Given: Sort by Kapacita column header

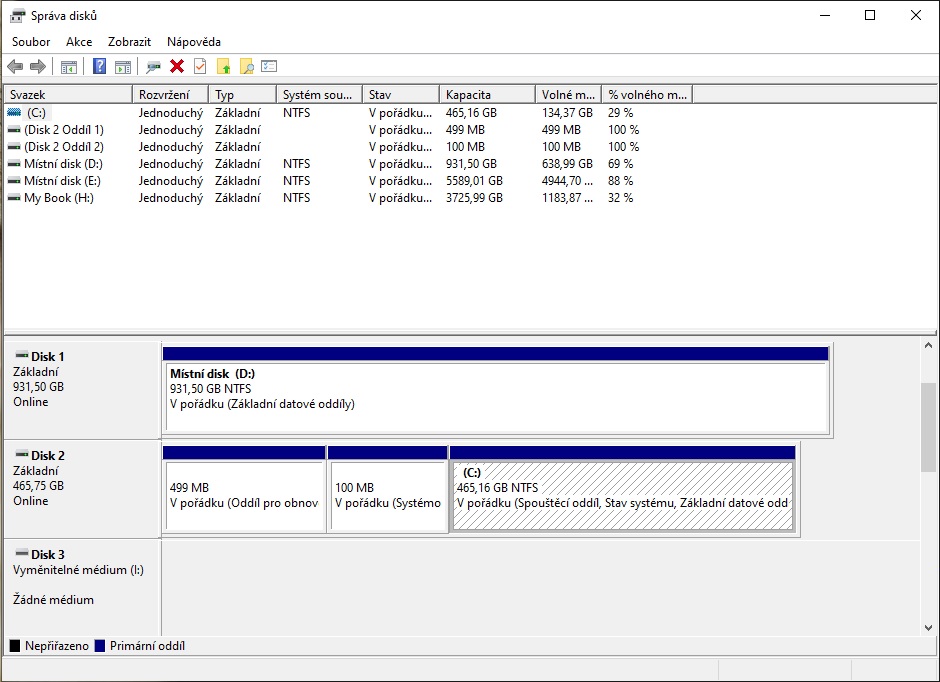Looking at the screenshot, I should click(486, 95).
